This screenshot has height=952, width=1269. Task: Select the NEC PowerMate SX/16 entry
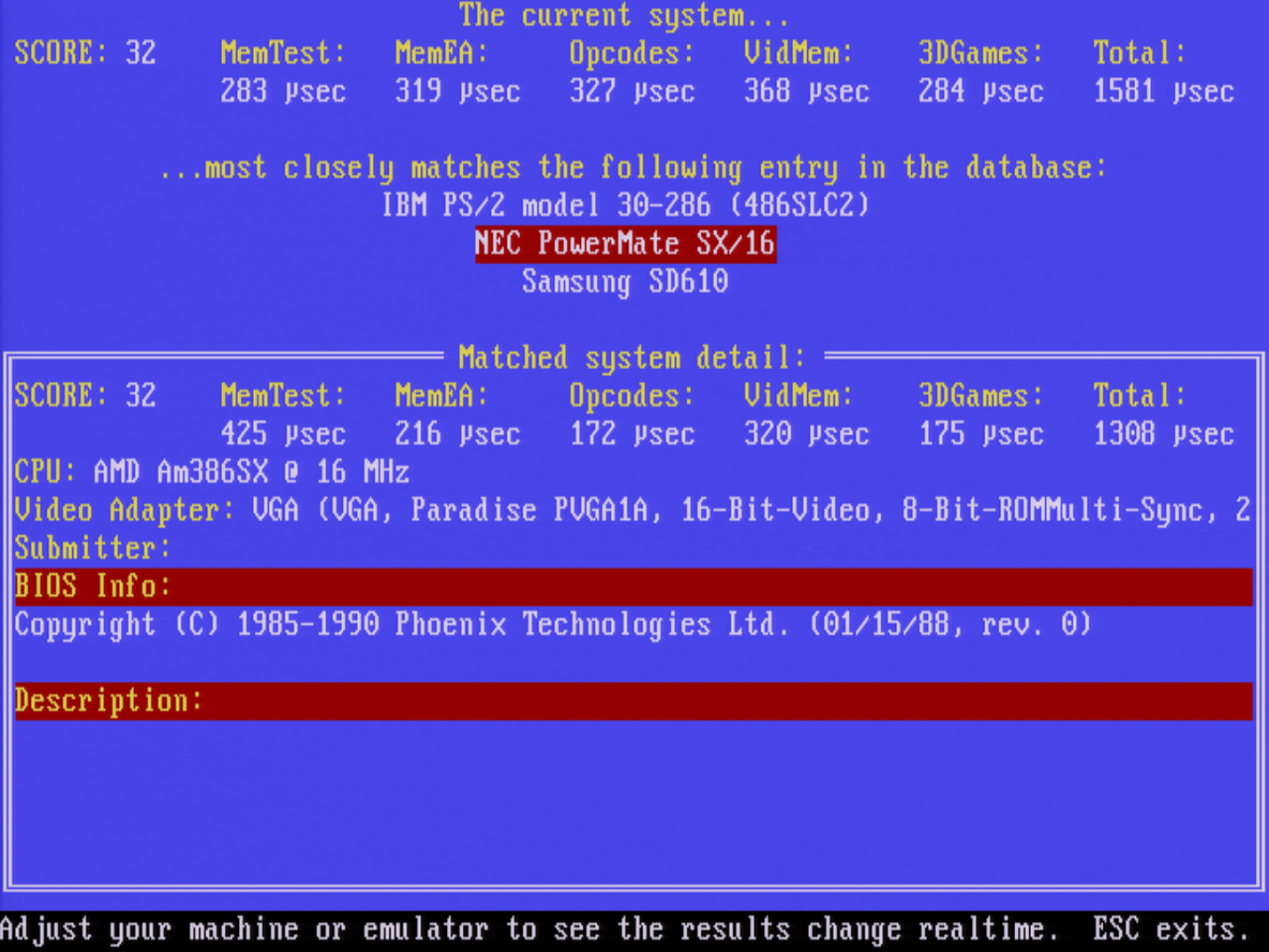pos(625,244)
